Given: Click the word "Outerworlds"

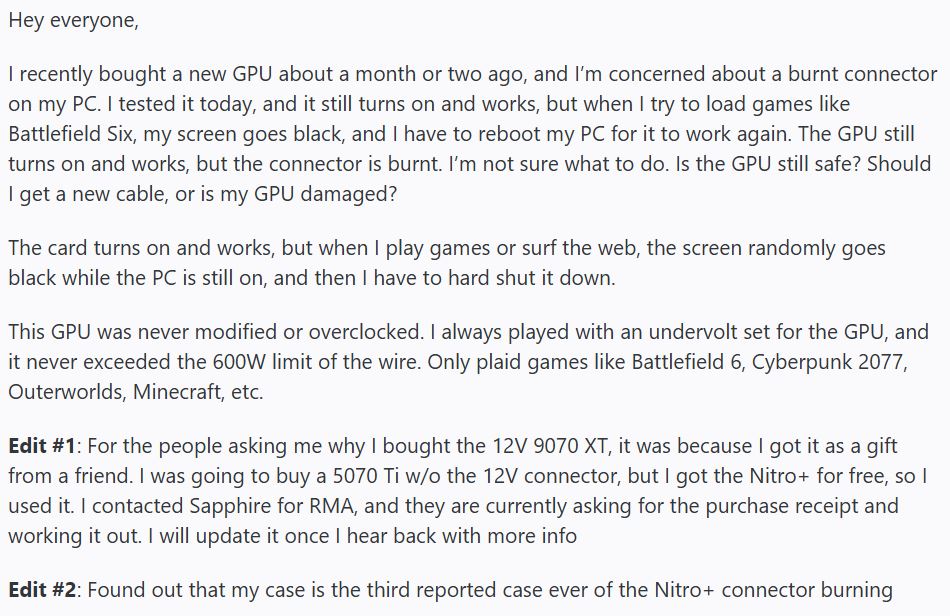Looking at the screenshot, I should coord(62,391).
